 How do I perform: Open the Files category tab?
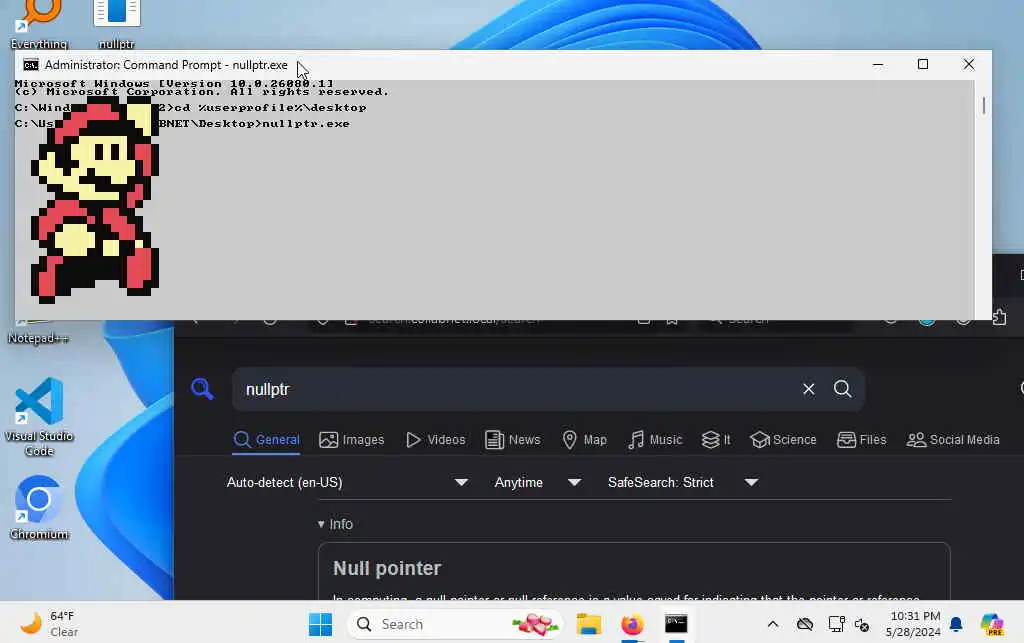click(861, 440)
